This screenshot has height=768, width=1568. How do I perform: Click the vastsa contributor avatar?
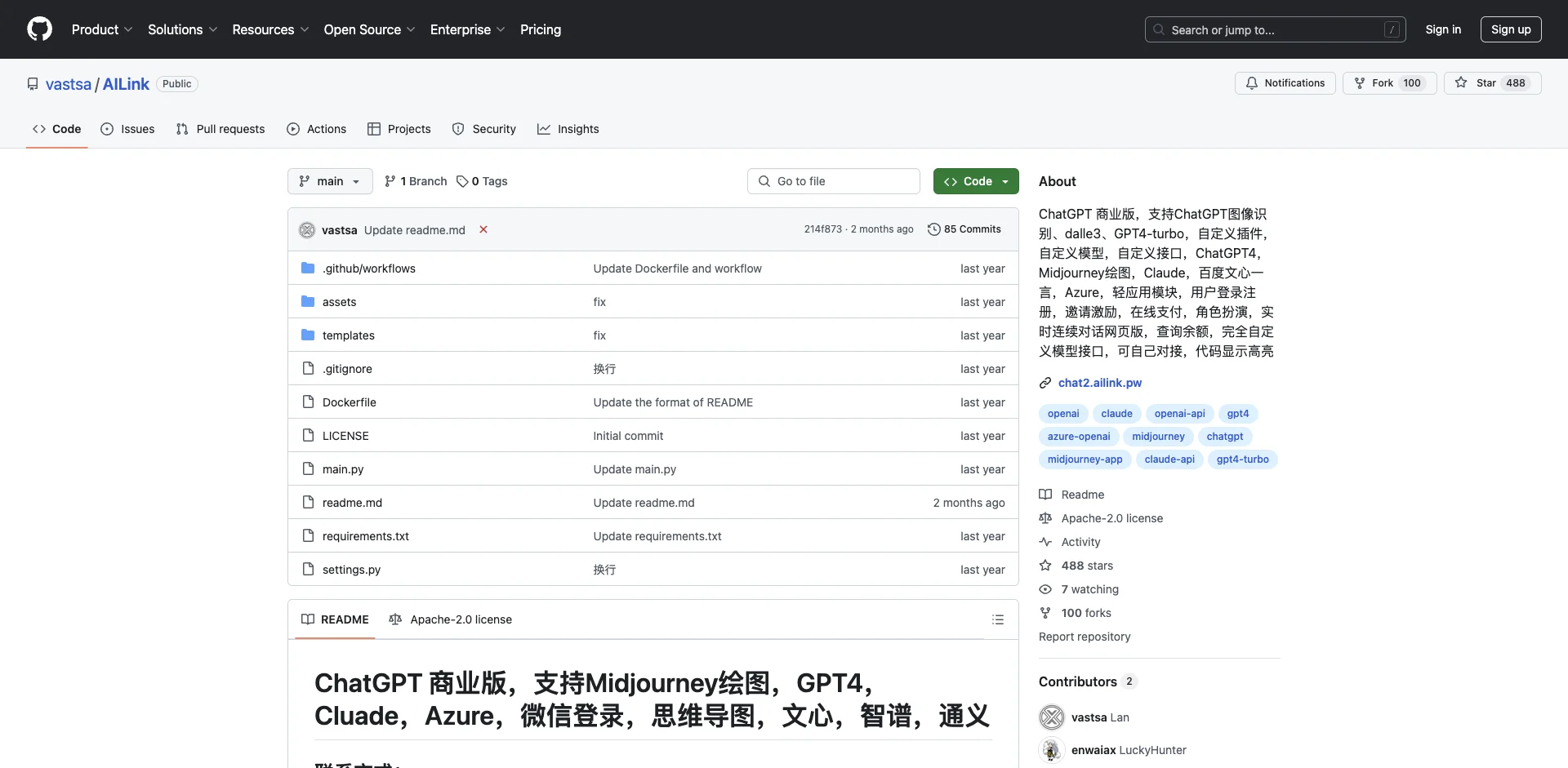pyautogui.click(x=1052, y=717)
